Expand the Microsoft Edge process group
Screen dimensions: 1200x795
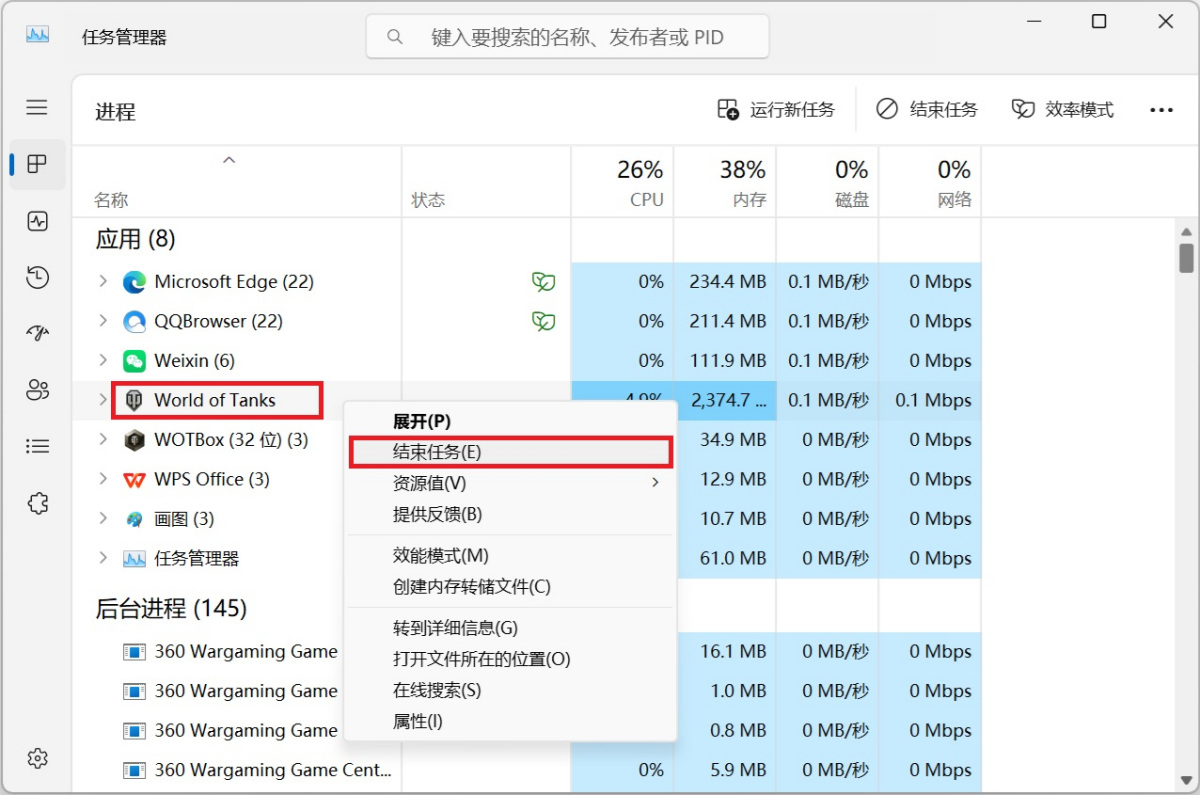pyautogui.click(x=102, y=282)
